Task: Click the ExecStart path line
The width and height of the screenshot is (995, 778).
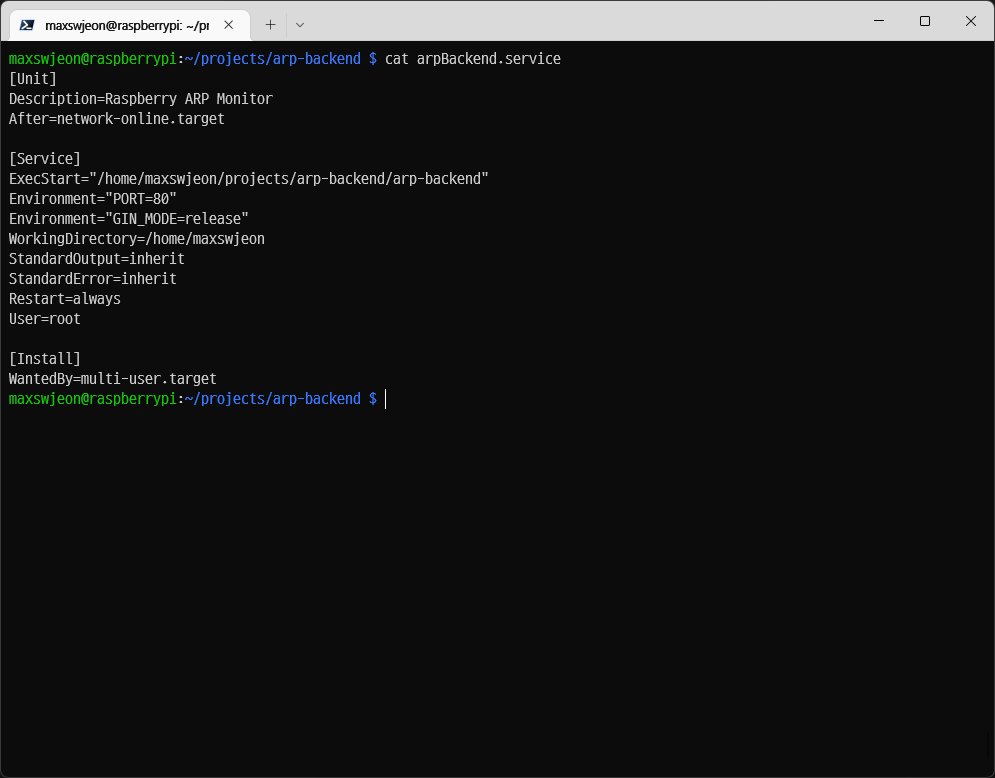Action: 248,179
